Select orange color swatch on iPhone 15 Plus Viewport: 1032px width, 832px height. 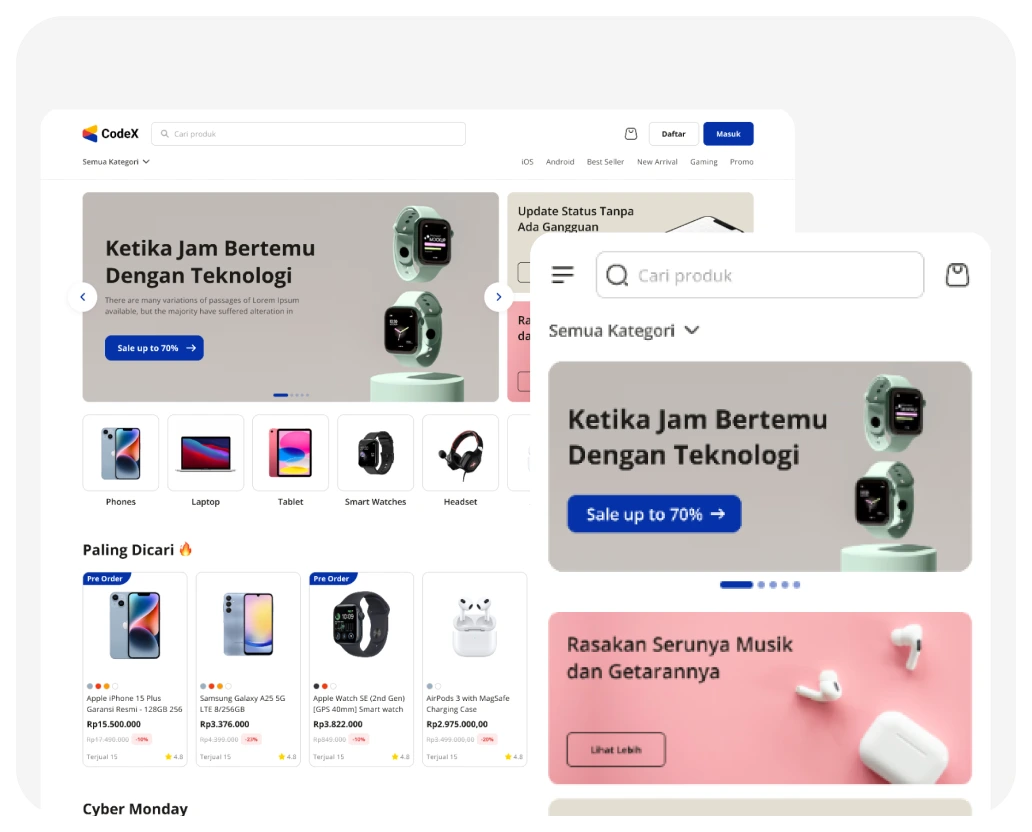click(x=106, y=686)
